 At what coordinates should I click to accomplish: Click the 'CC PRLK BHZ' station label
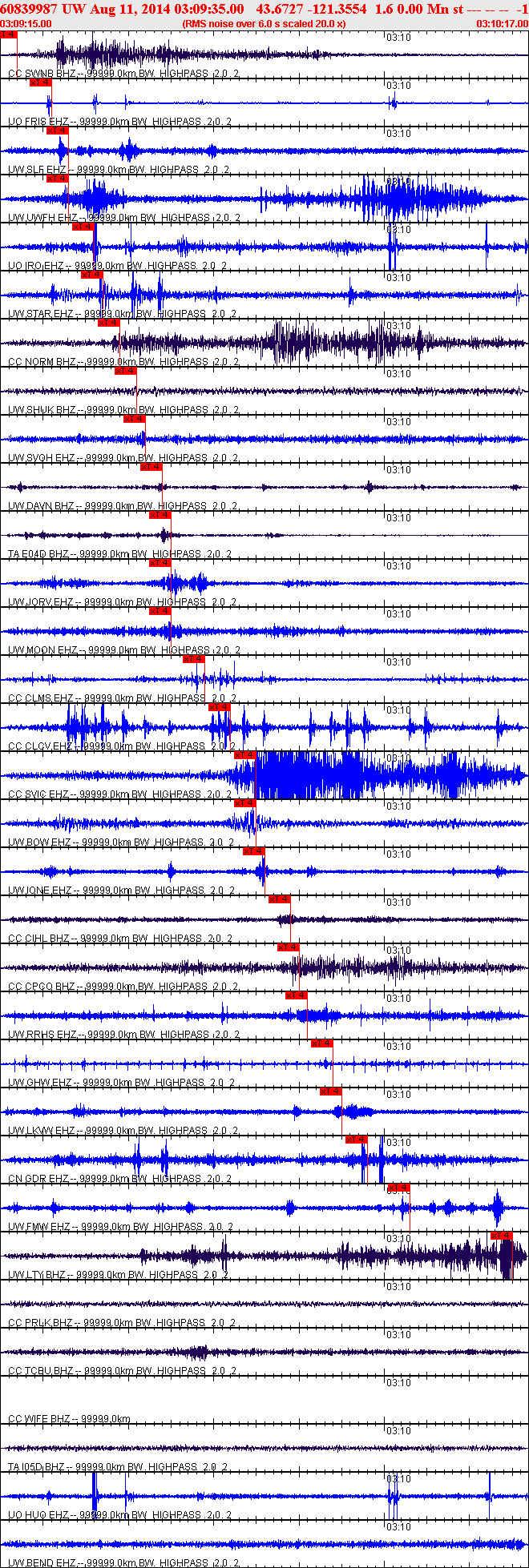pos(41,1323)
